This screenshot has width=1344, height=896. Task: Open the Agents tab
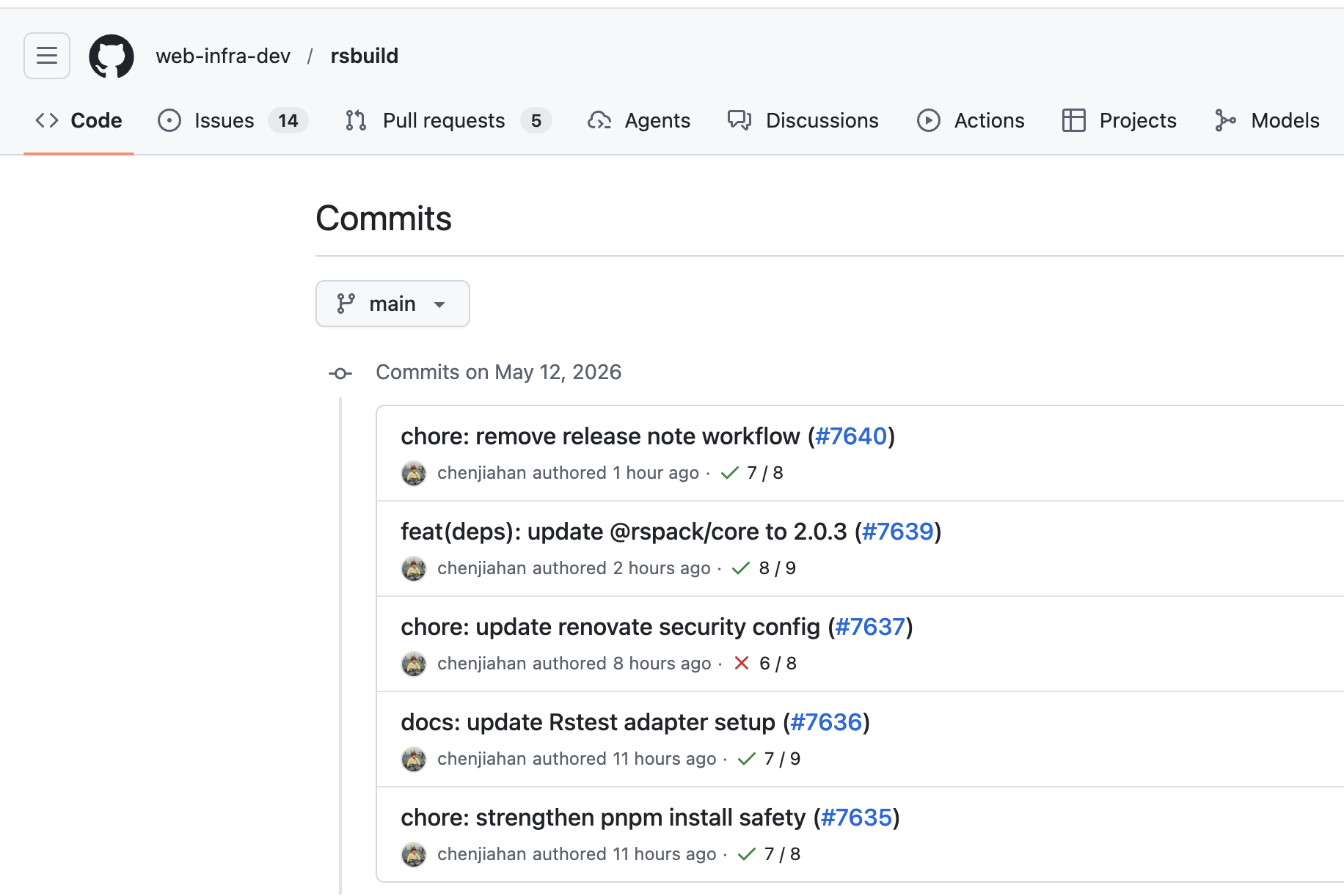pos(639,120)
